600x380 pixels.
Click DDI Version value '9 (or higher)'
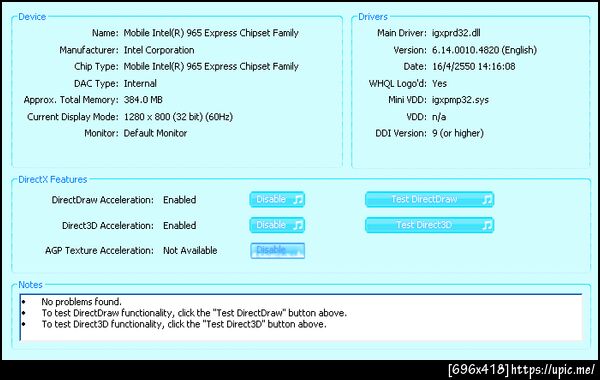(458, 133)
